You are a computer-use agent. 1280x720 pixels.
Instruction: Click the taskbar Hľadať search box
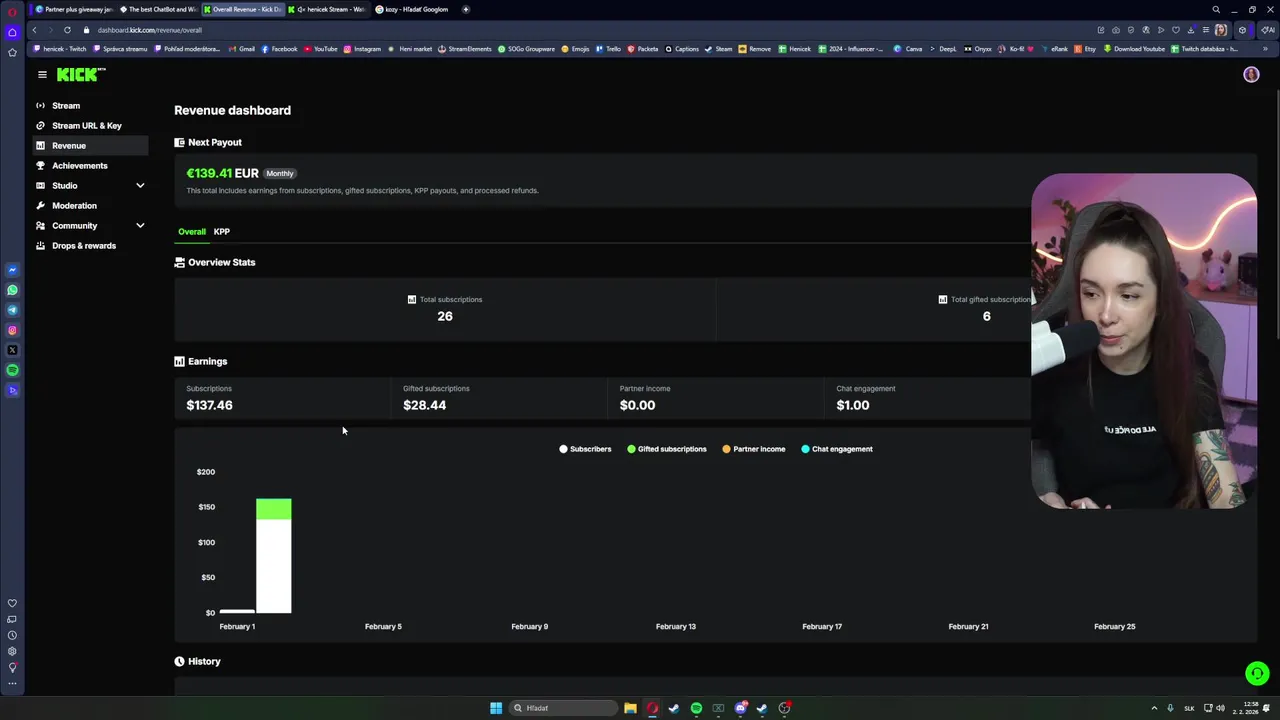tap(563, 708)
